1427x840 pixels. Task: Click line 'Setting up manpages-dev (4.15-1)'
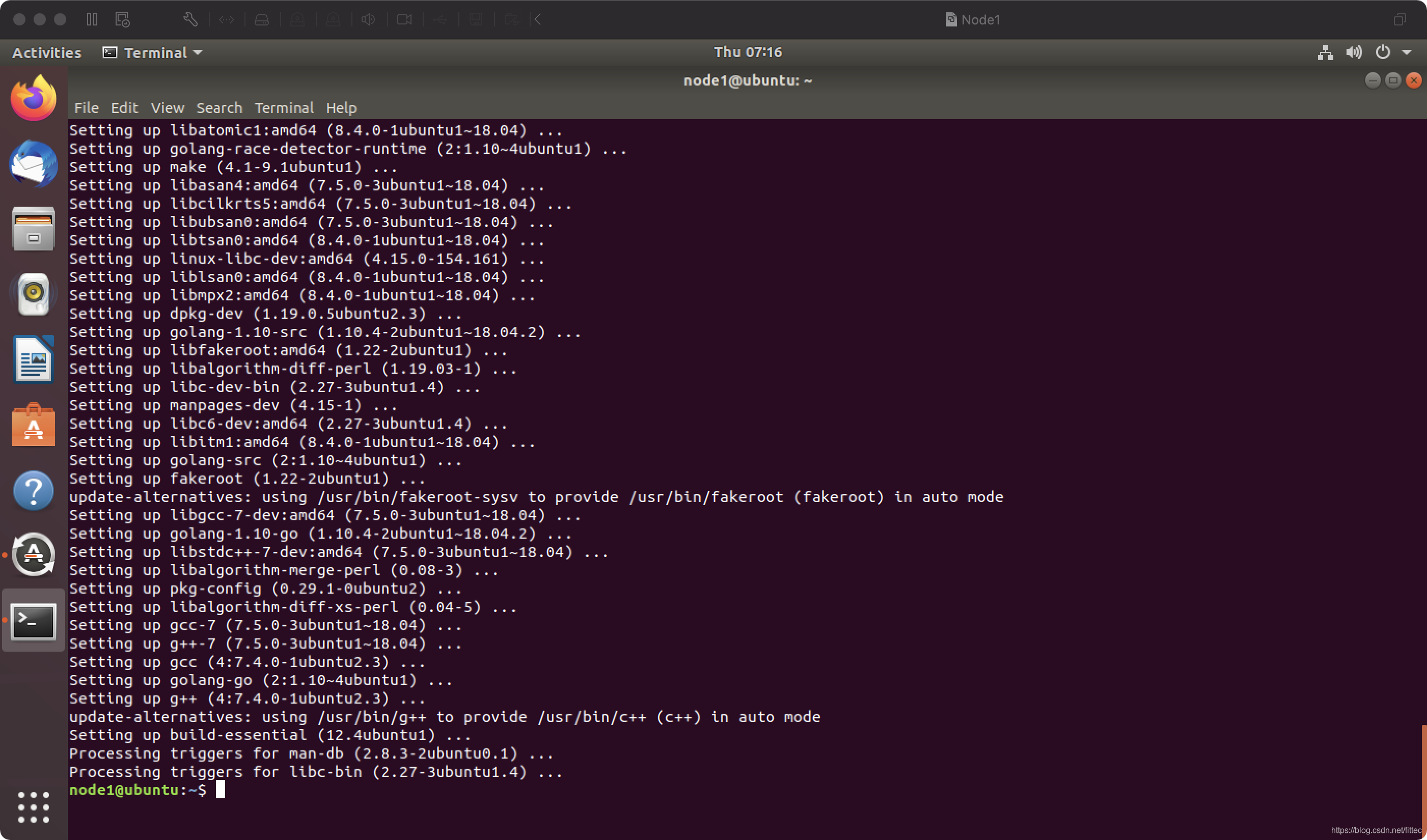(x=233, y=405)
